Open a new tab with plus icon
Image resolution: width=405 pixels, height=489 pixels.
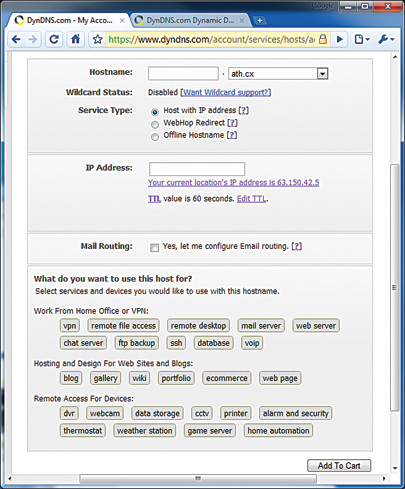tap(260, 21)
